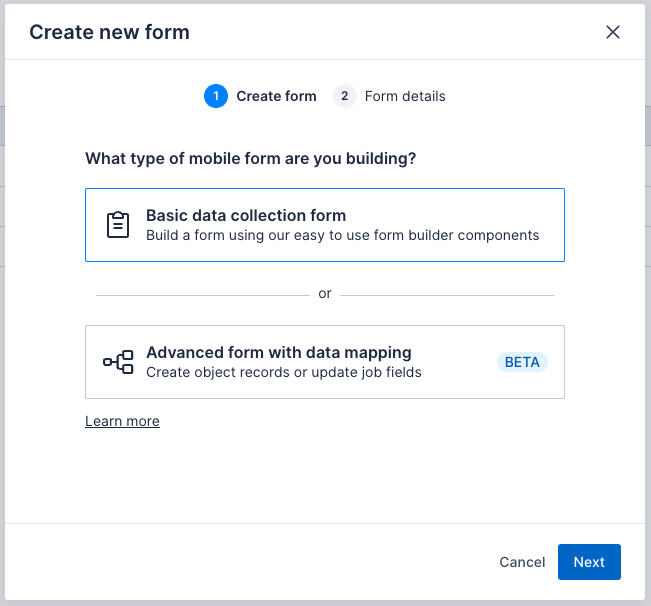This screenshot has width=651, height=606.
Task: Click 'Build a form using our easy' description
Action: [343, 235]
